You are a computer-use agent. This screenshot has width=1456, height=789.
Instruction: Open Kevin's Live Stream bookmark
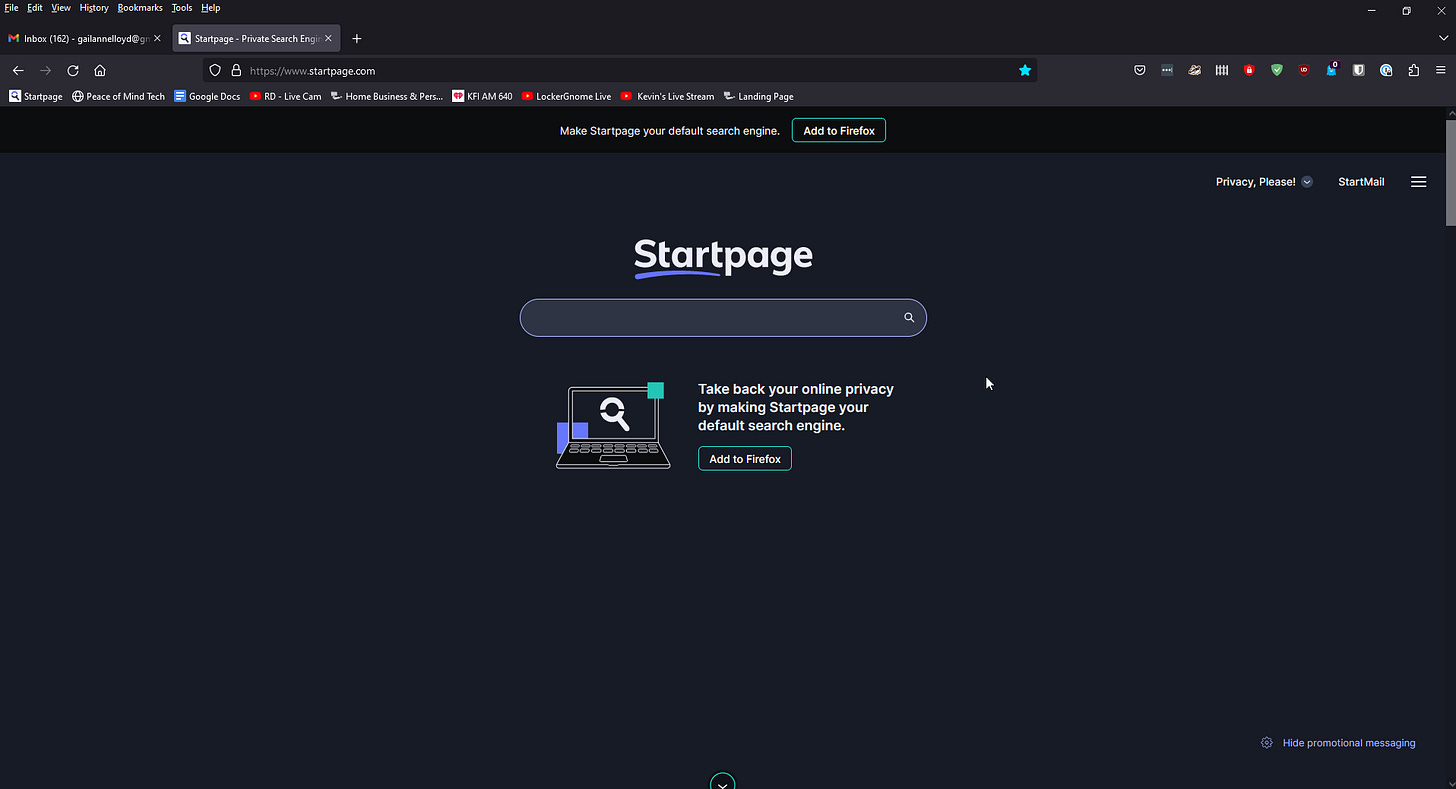point(668,97)
